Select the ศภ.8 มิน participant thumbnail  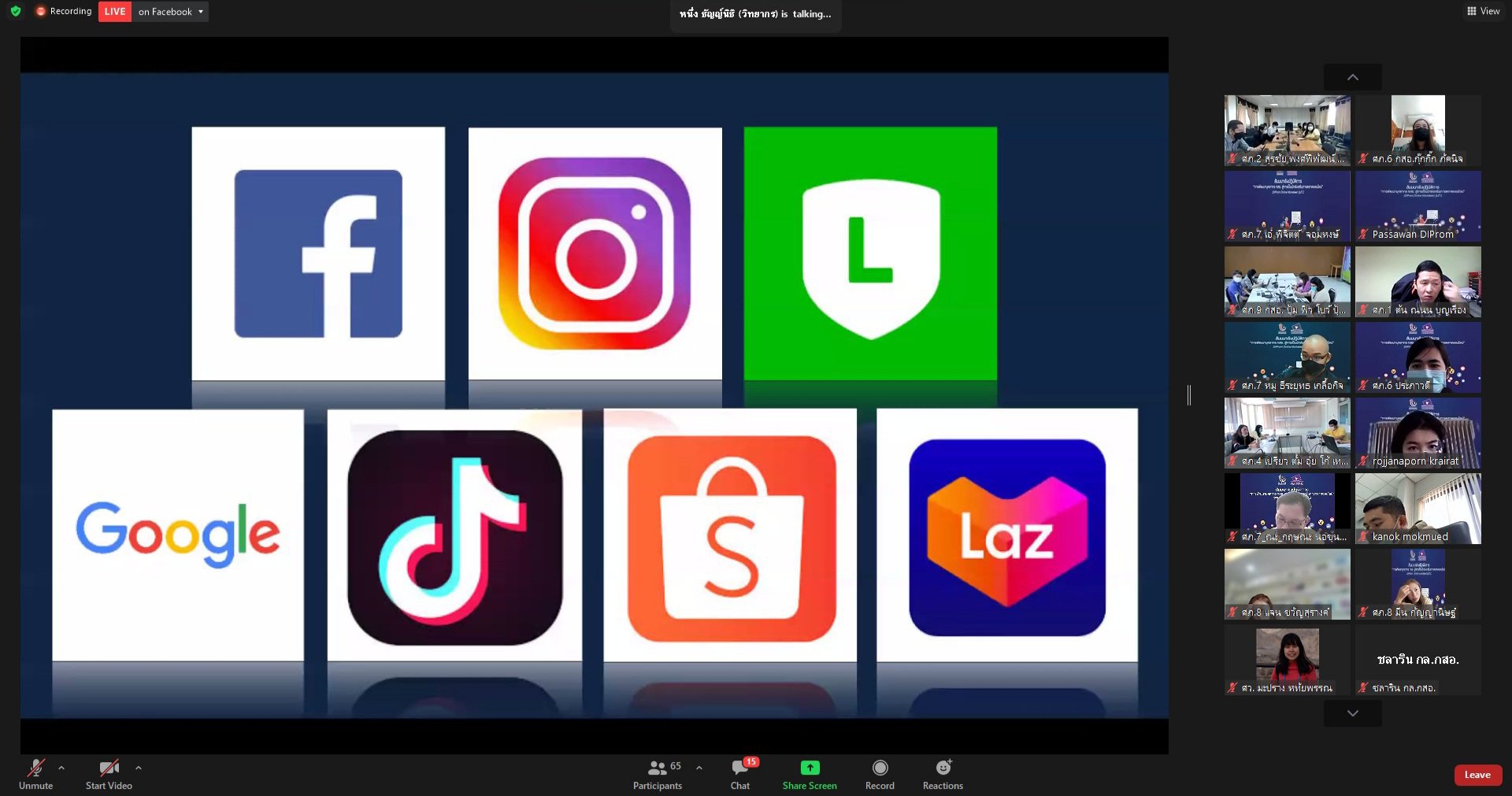point(1418,584)
